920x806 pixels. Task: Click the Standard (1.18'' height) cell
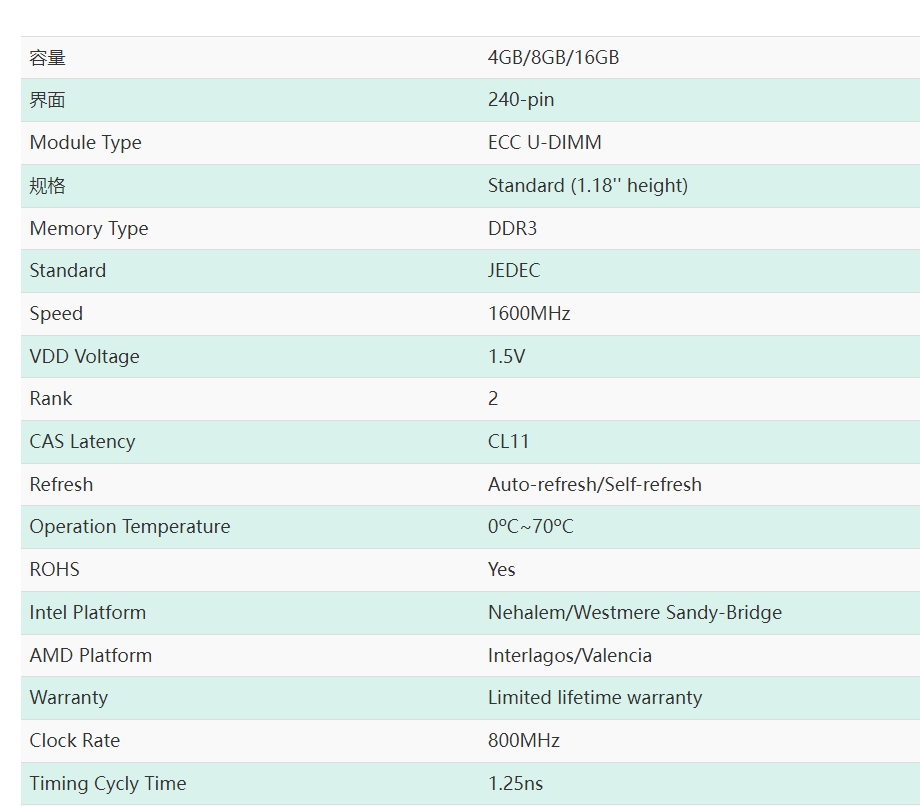(588, 185)
